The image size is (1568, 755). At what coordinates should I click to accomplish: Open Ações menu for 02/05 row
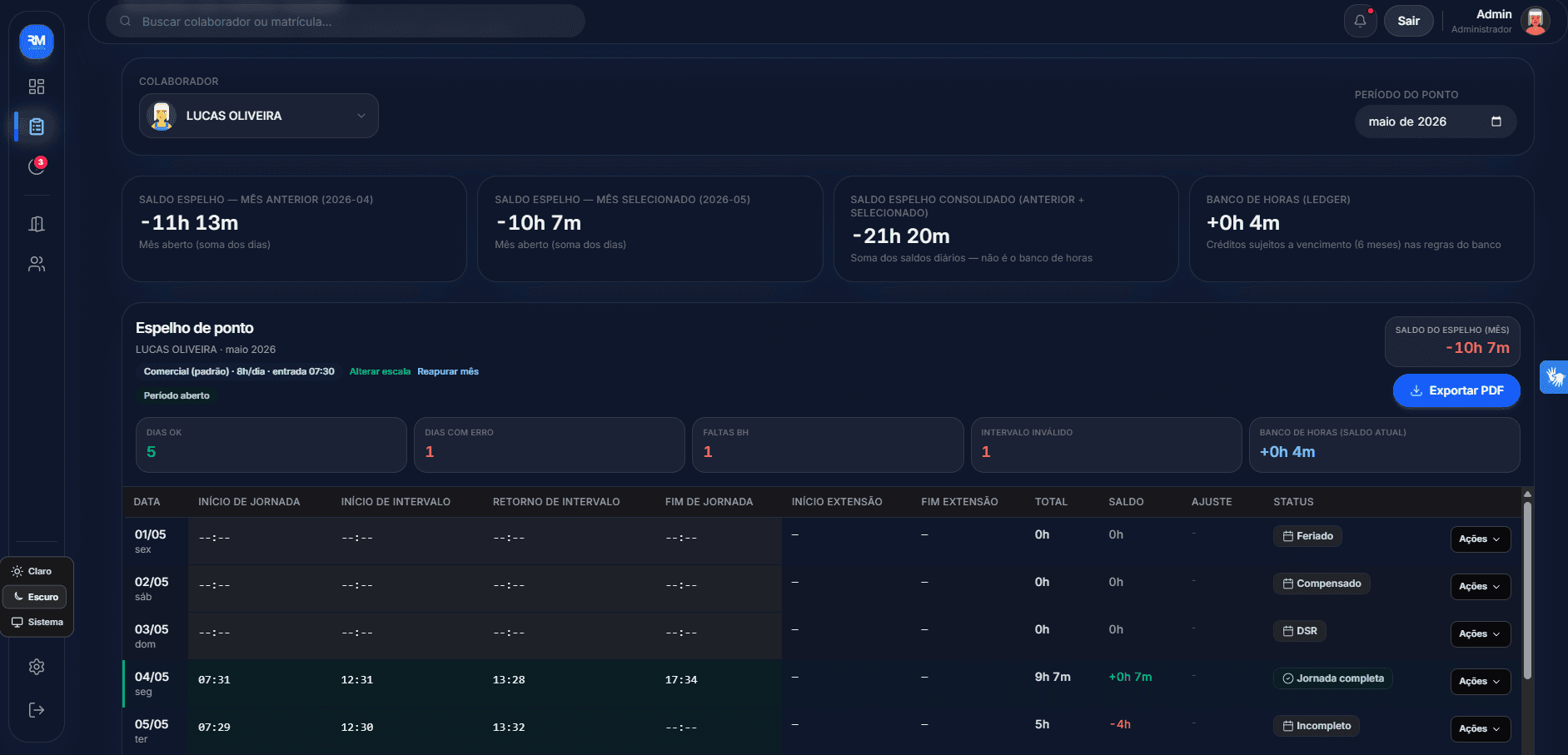coord(1480,586)
